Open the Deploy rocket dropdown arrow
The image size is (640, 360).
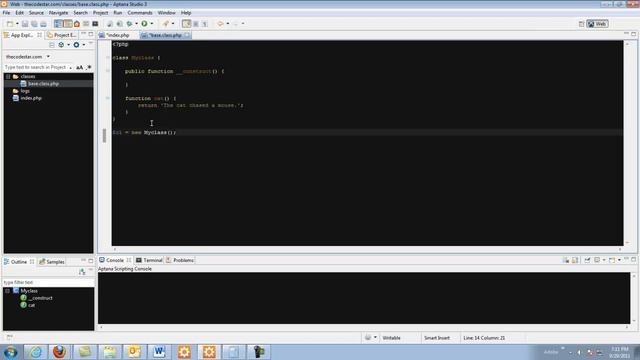(x=173, y=24)
